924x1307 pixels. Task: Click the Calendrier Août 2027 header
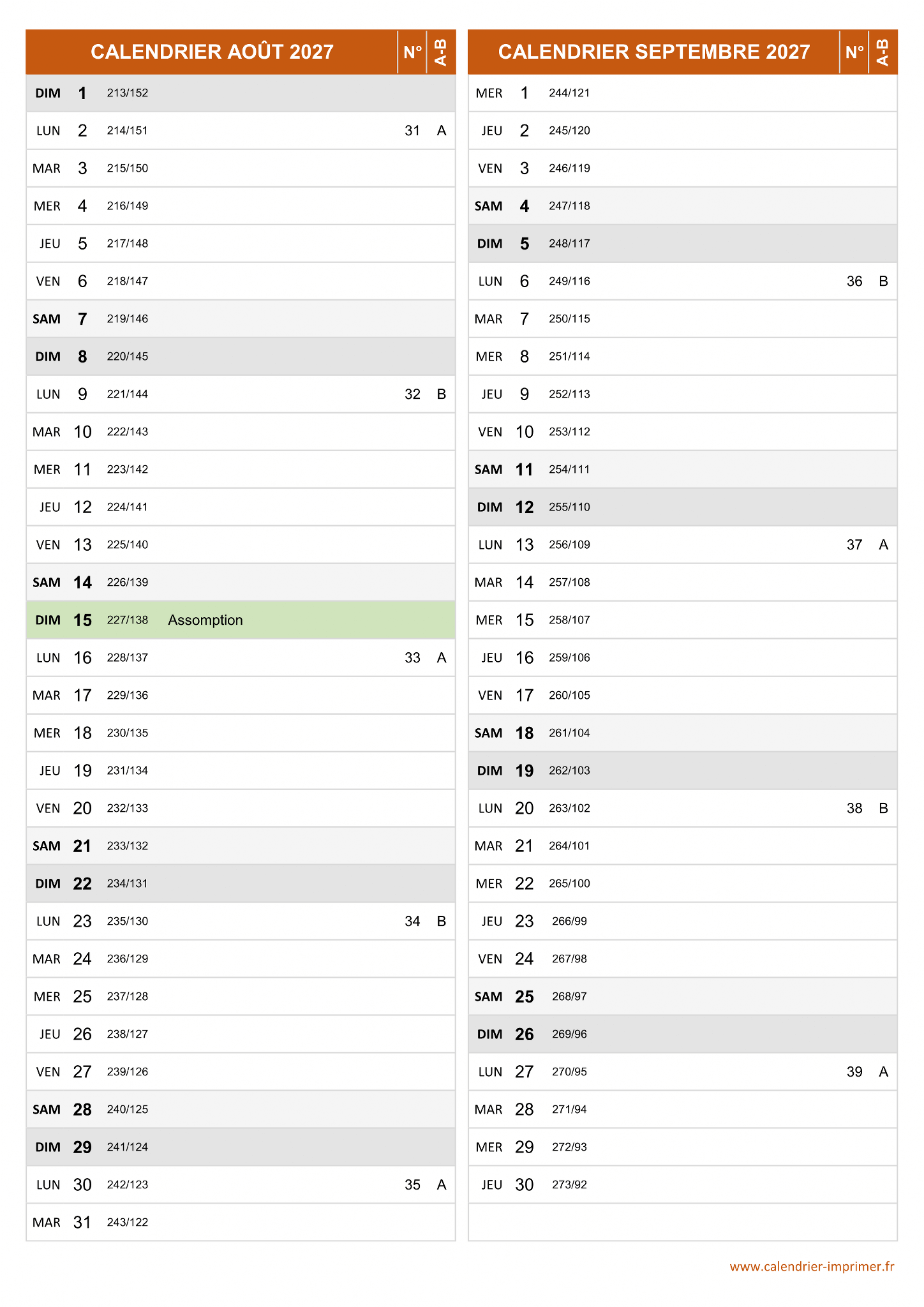(212, 52)
